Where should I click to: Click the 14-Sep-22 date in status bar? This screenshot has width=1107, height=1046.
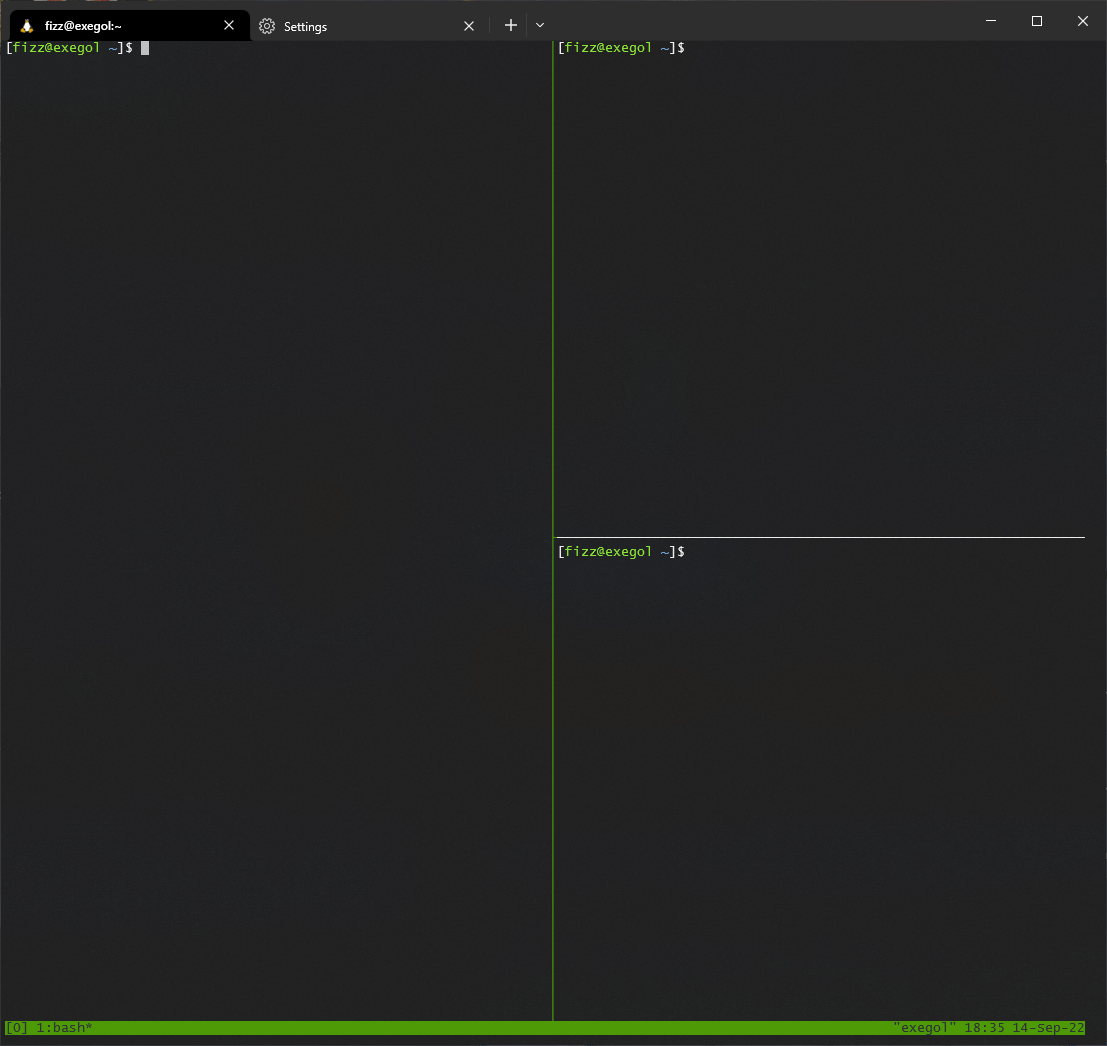pyautogui.click(x=1048, y=1028)
